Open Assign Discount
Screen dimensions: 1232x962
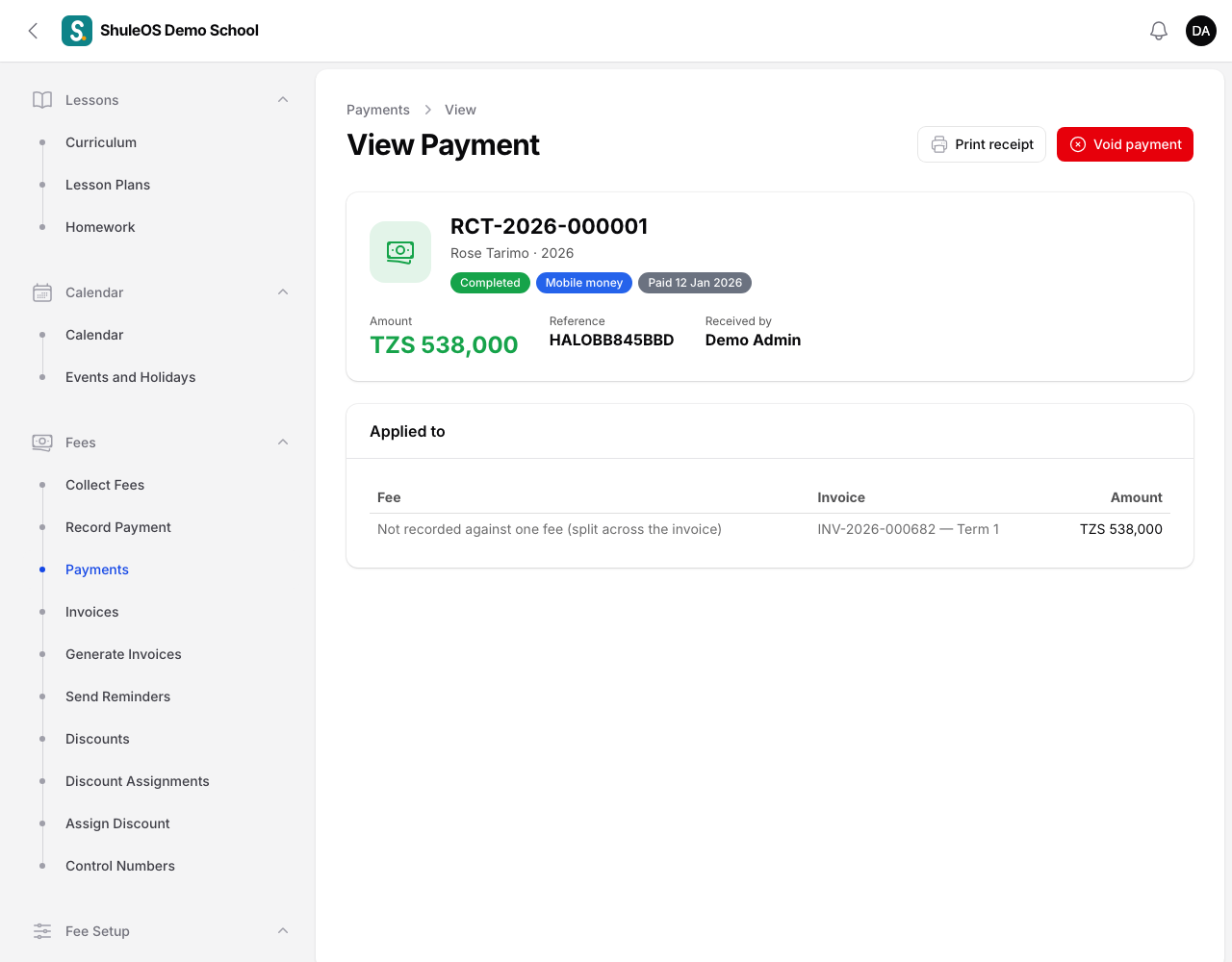117,823
